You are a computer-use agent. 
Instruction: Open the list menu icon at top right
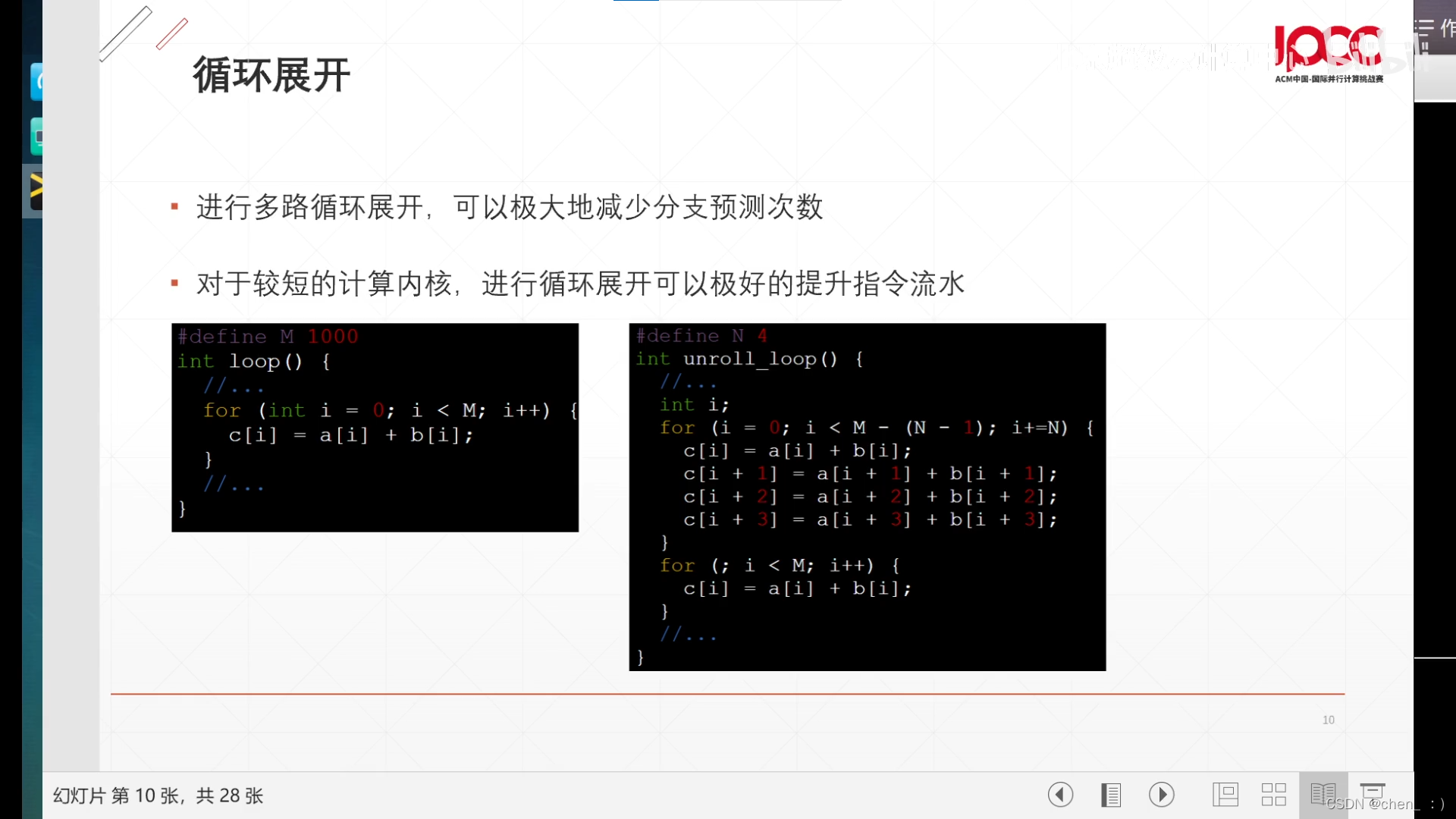tap(1424, 28)
